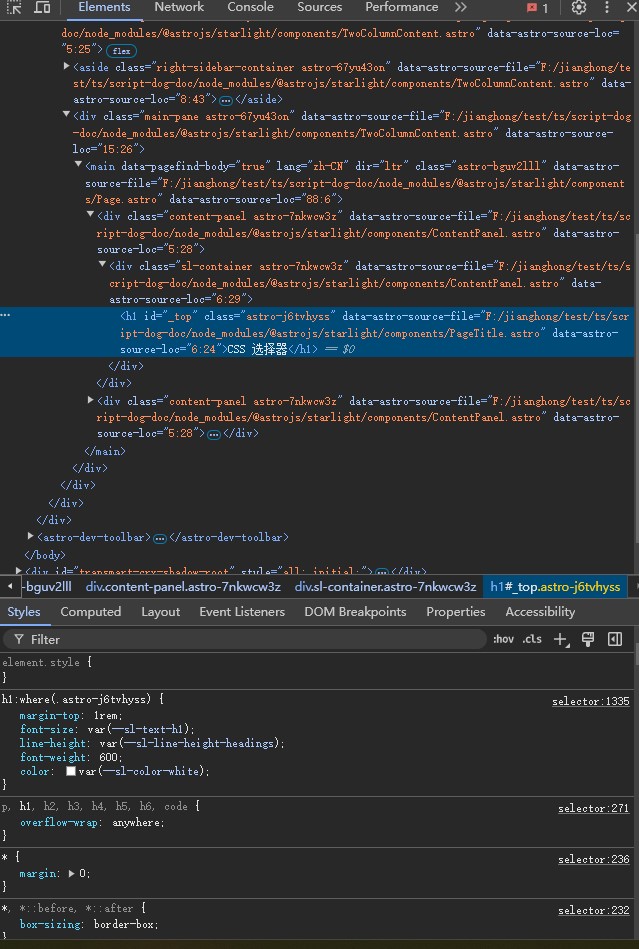This screenshot has height=949, width=639.
Task: Expand the right-sidebar-container aside node
Action: click(x=67, y=68)
